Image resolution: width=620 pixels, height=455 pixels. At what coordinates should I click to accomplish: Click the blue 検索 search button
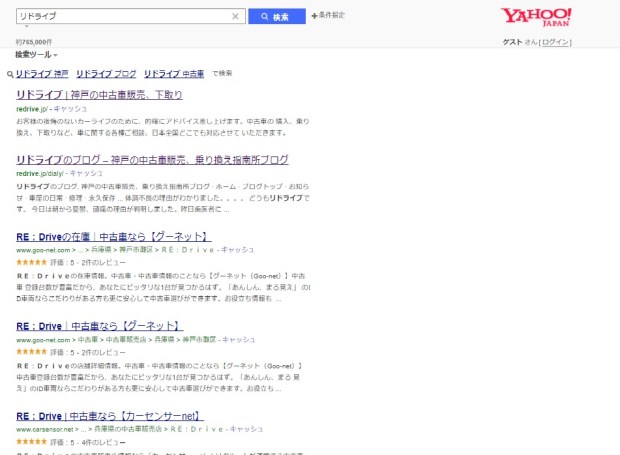(x=277, y=16)
